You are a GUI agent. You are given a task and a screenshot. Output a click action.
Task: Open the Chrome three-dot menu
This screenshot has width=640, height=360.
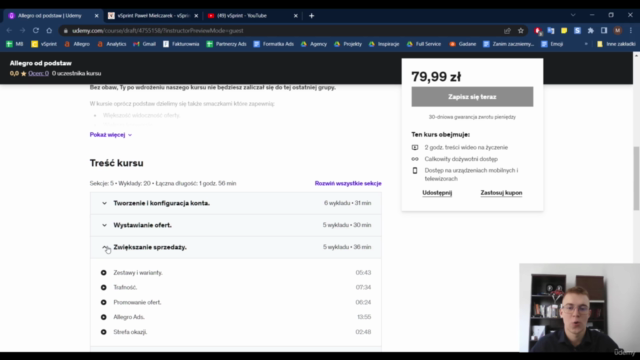click(x=631, y=31)
